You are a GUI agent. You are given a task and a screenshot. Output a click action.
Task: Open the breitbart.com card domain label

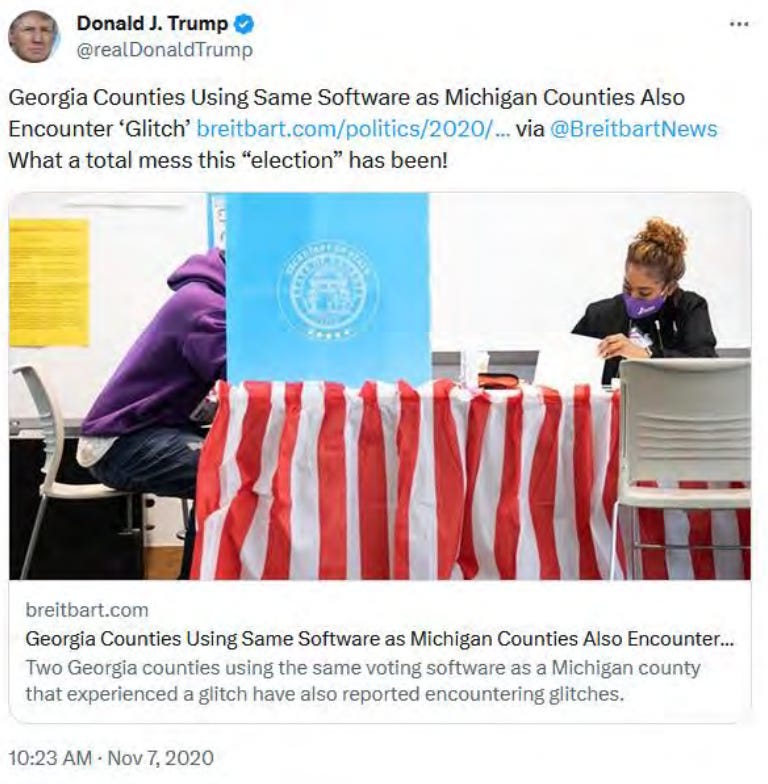click(x=87, y=610)
